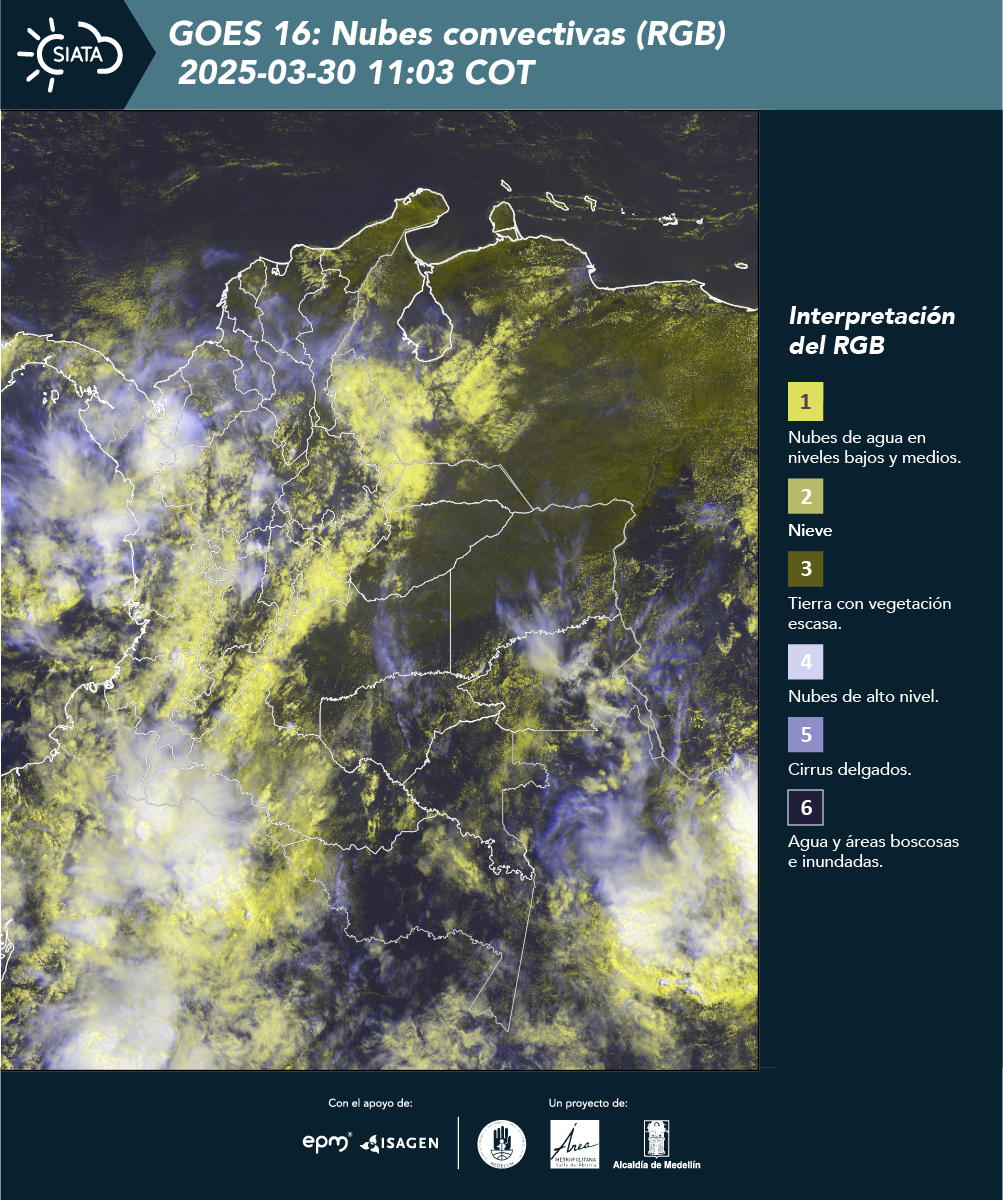Click the 'Interpretación del RGB' legend heading
This screenshot has width=1003, height=1200.
pos(872,331)
